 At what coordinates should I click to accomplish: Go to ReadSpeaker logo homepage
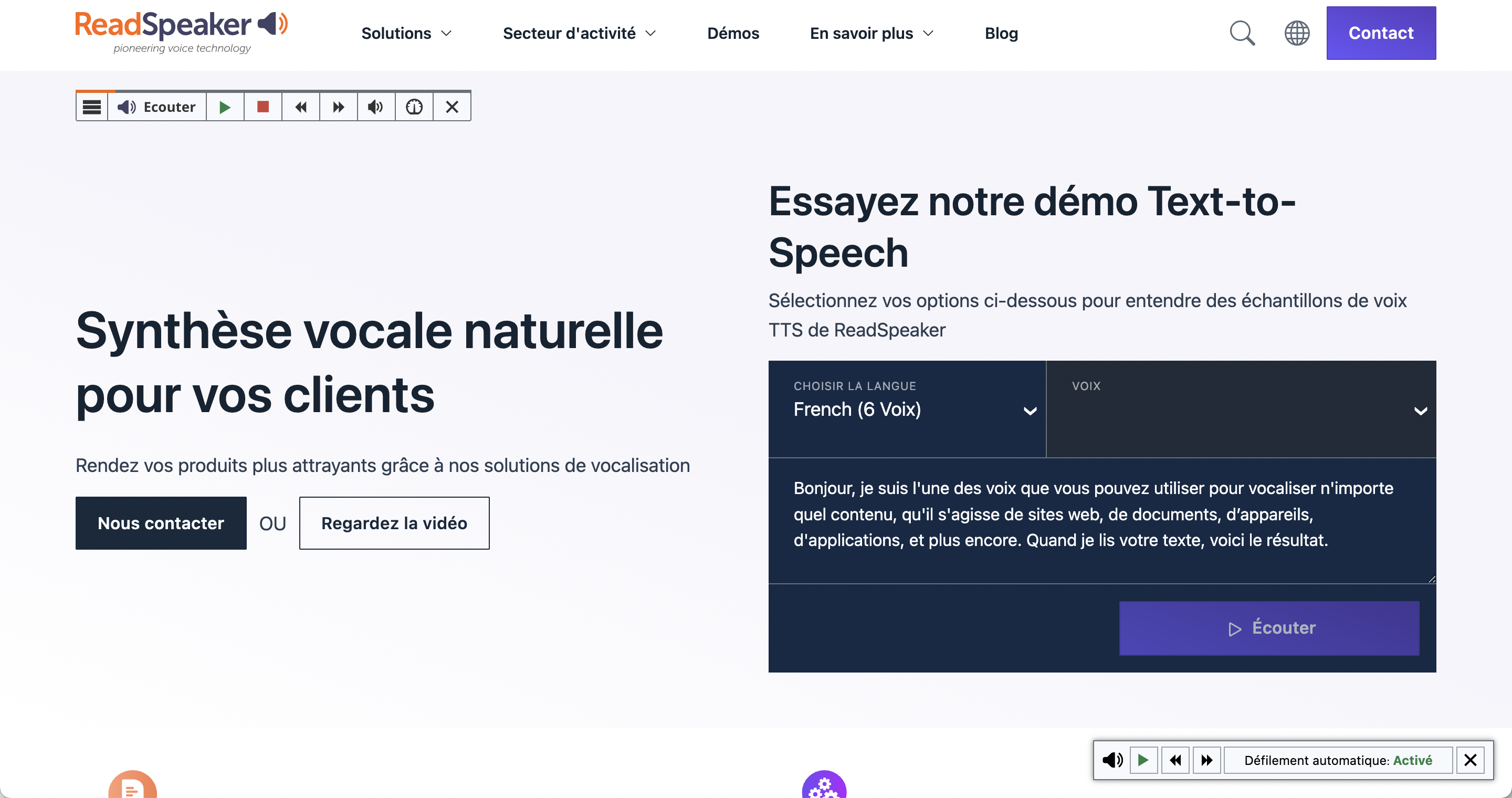tap(181, 32)
